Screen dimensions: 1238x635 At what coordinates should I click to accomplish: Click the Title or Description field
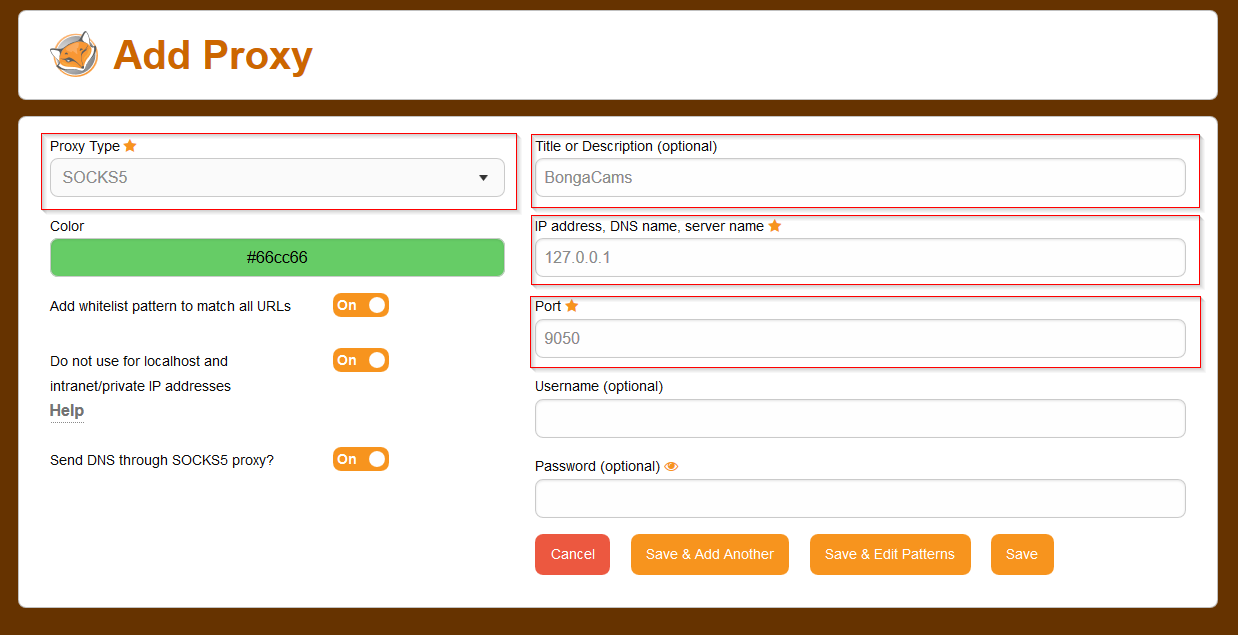point(860,178)
